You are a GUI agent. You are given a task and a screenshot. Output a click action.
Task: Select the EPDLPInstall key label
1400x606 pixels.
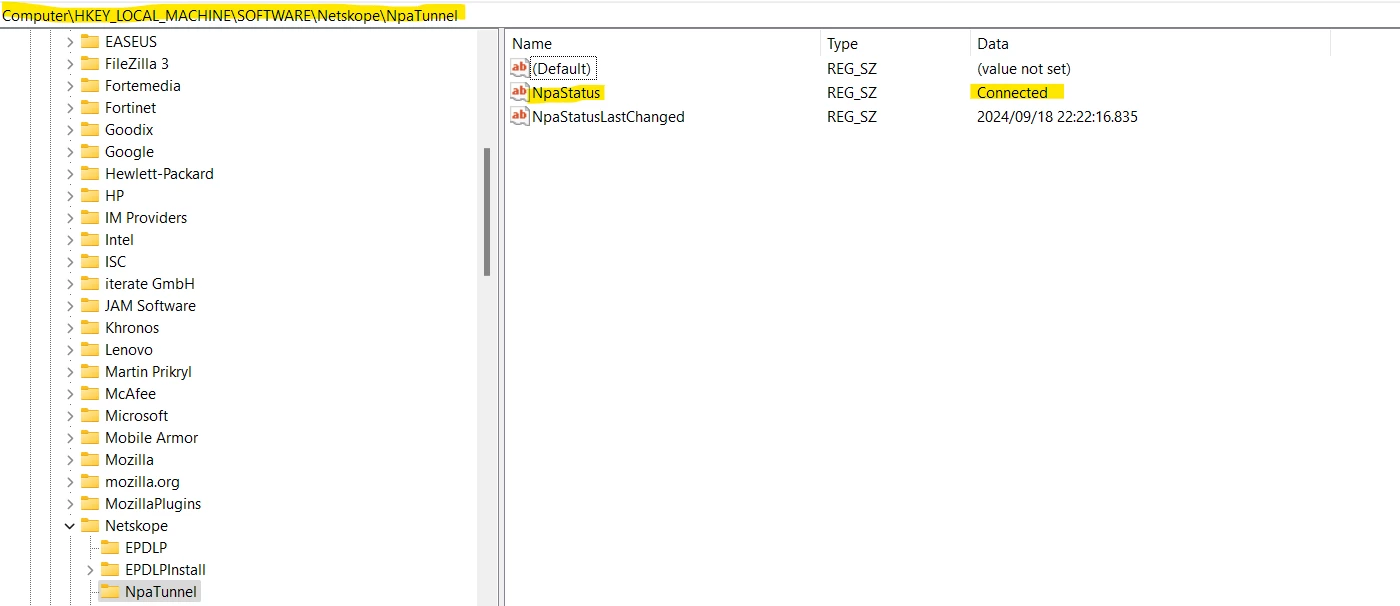coord(165,570)
